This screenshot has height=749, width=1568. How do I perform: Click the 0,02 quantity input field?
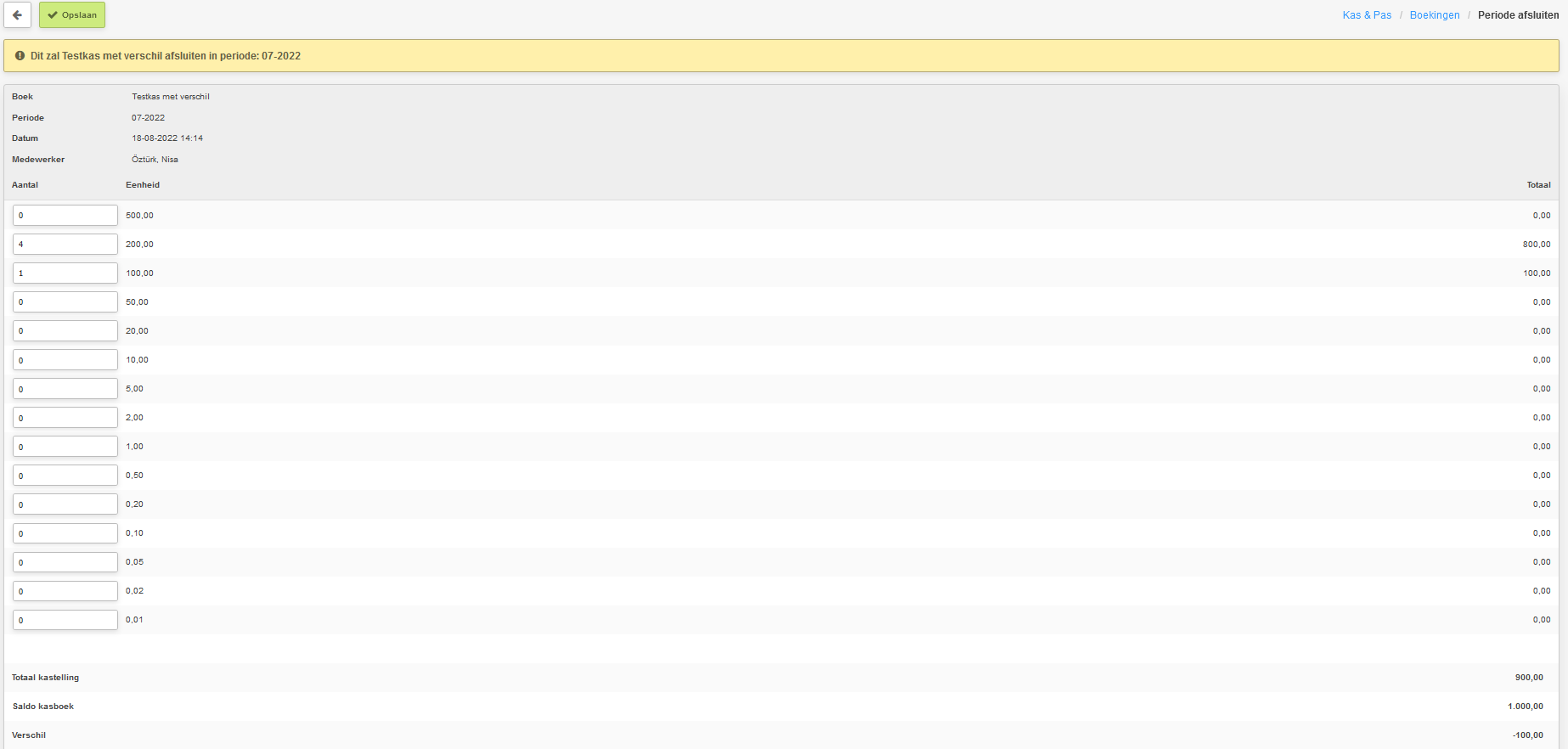pyautogui.click(x=65, y=591)
